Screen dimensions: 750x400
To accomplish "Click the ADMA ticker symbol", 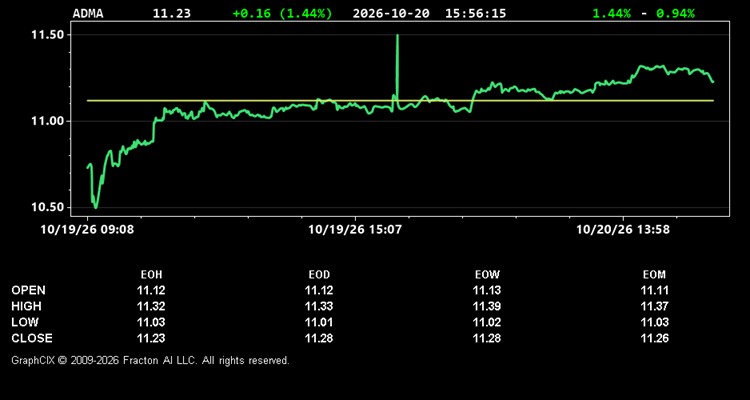I will coord(88,13).
